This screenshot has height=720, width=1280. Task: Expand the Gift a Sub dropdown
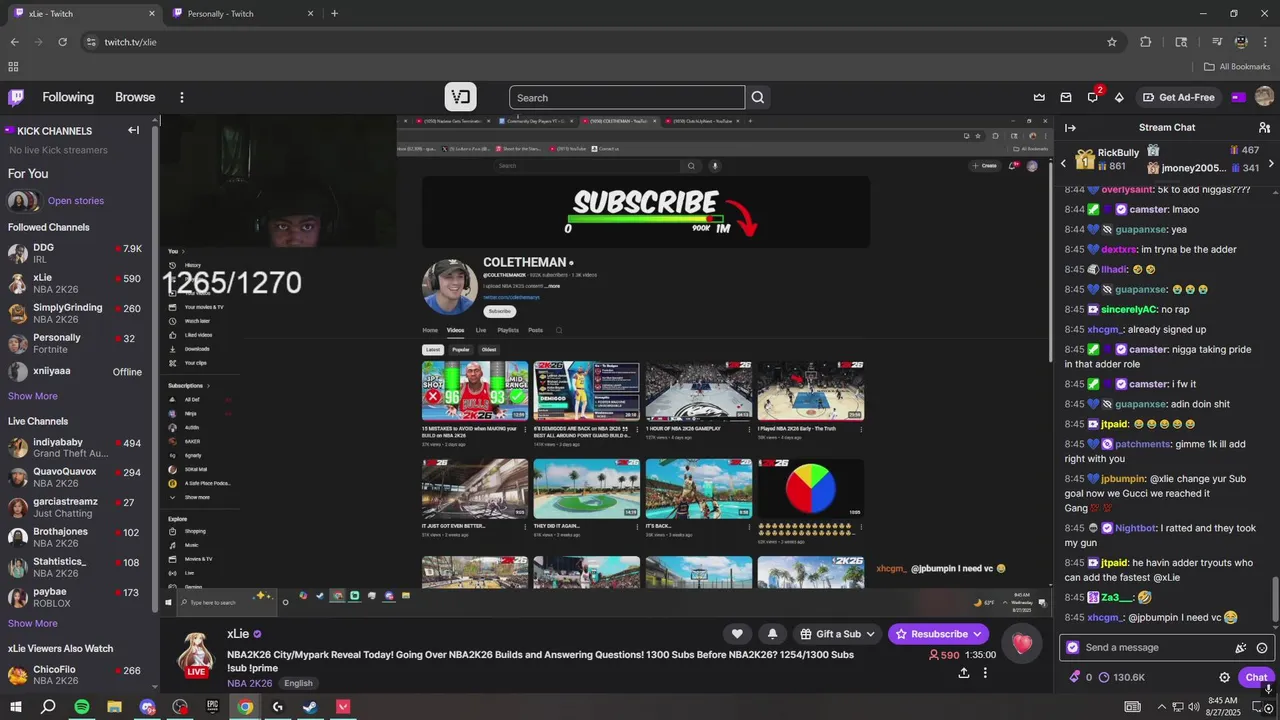(838, 634)
